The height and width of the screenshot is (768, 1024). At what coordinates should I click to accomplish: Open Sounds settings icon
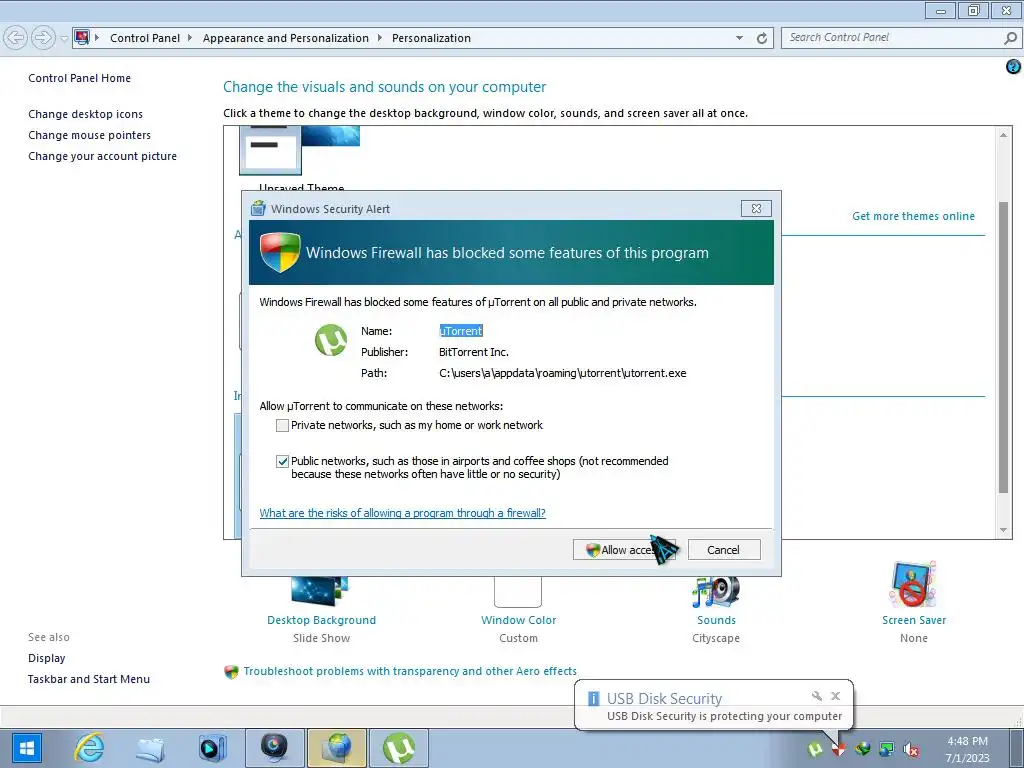tap(716, 591)
